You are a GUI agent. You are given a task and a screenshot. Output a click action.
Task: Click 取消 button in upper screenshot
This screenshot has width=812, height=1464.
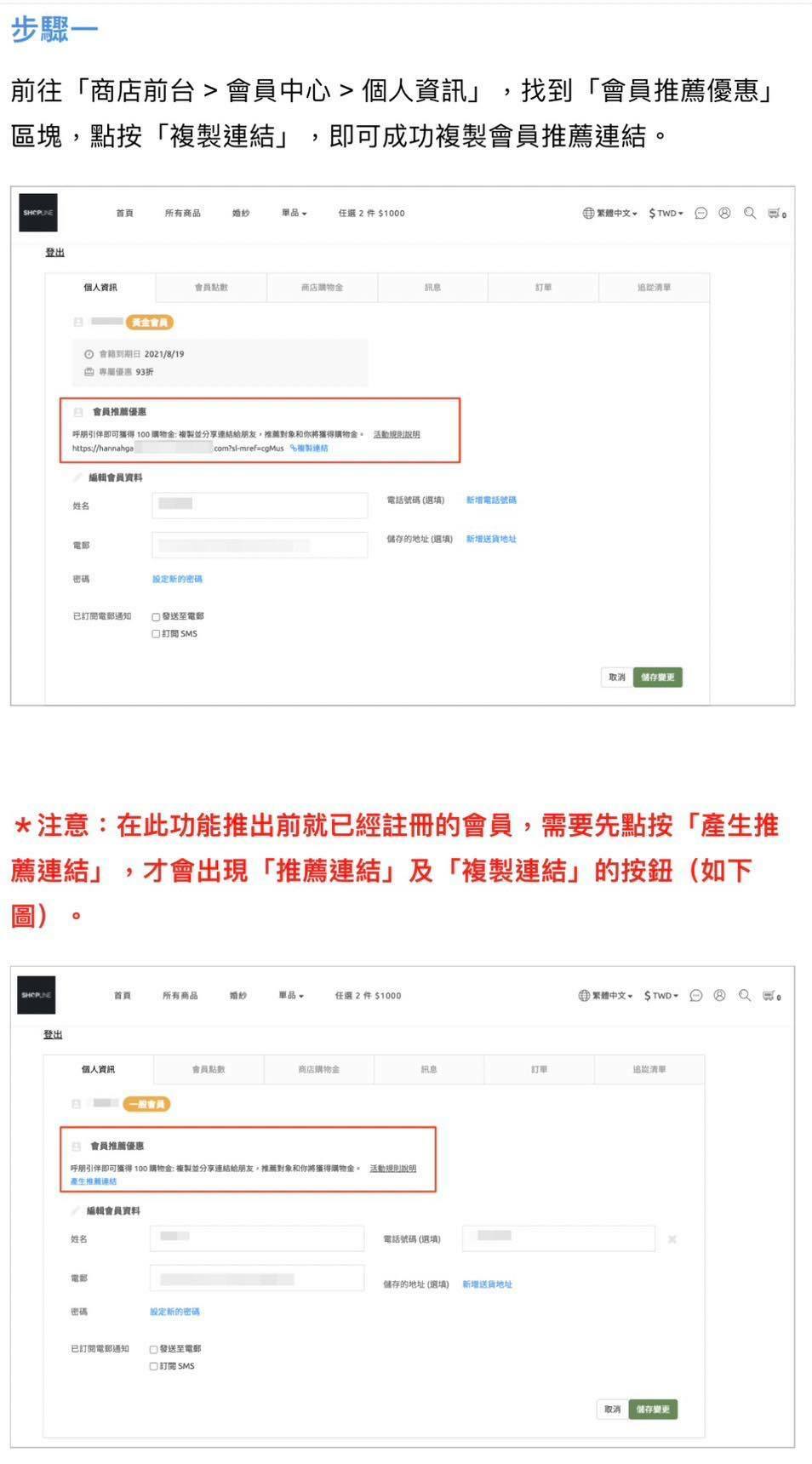pos(616,678)
